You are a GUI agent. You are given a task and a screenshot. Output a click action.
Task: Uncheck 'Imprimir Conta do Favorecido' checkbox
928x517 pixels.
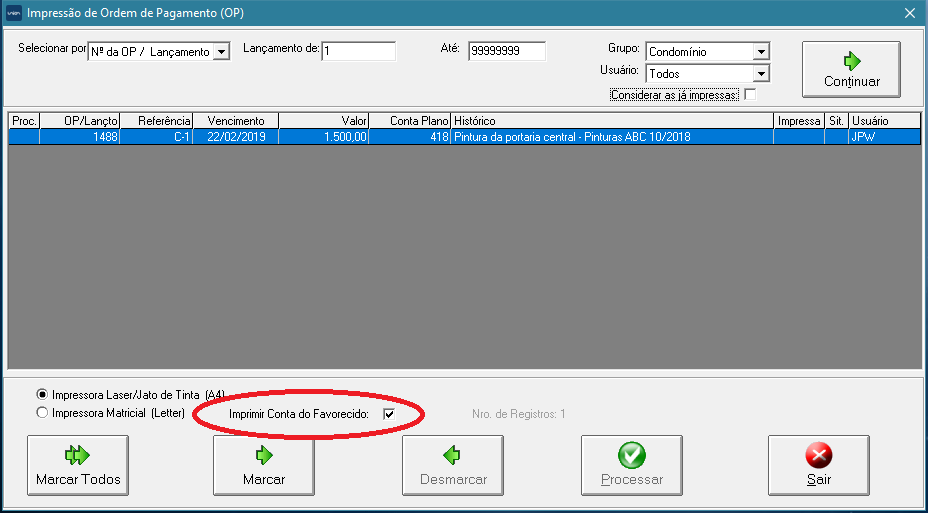389,414
